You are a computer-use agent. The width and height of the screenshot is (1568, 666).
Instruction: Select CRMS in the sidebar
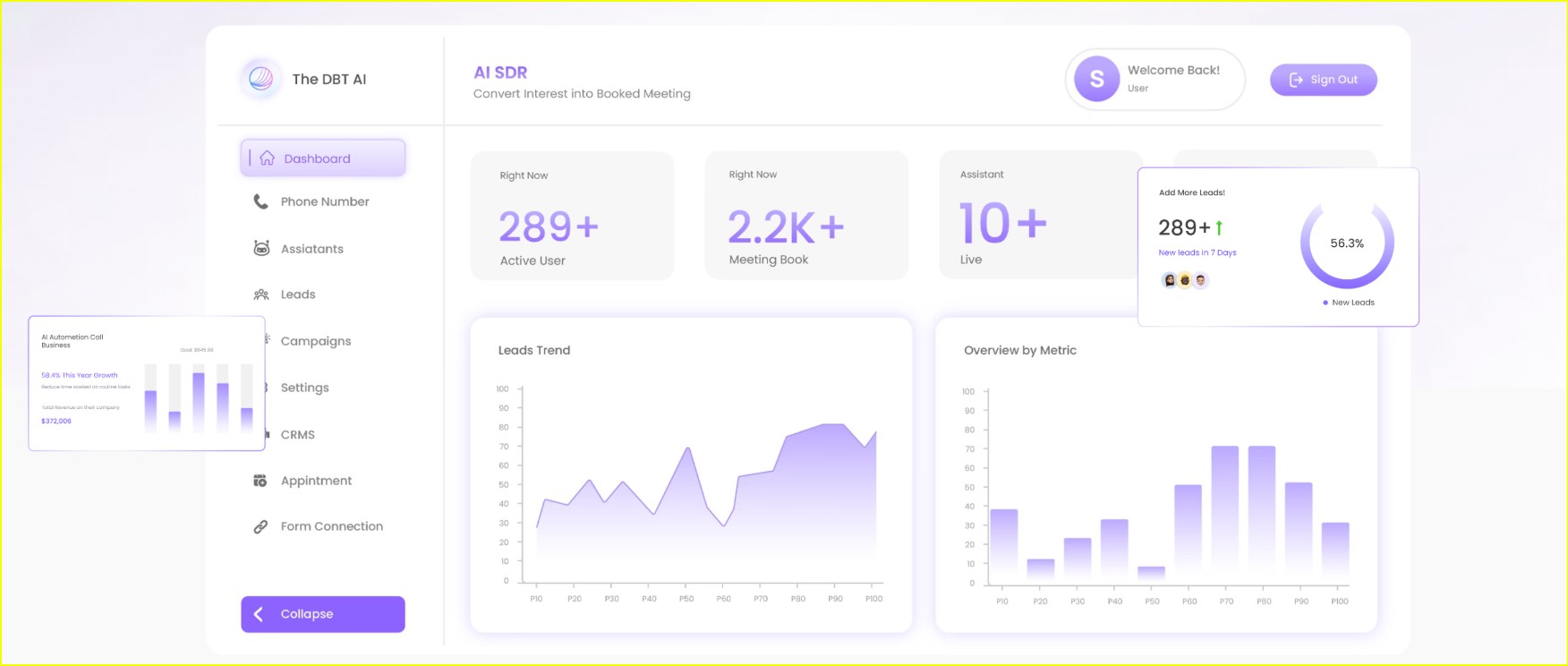point(297,435)
